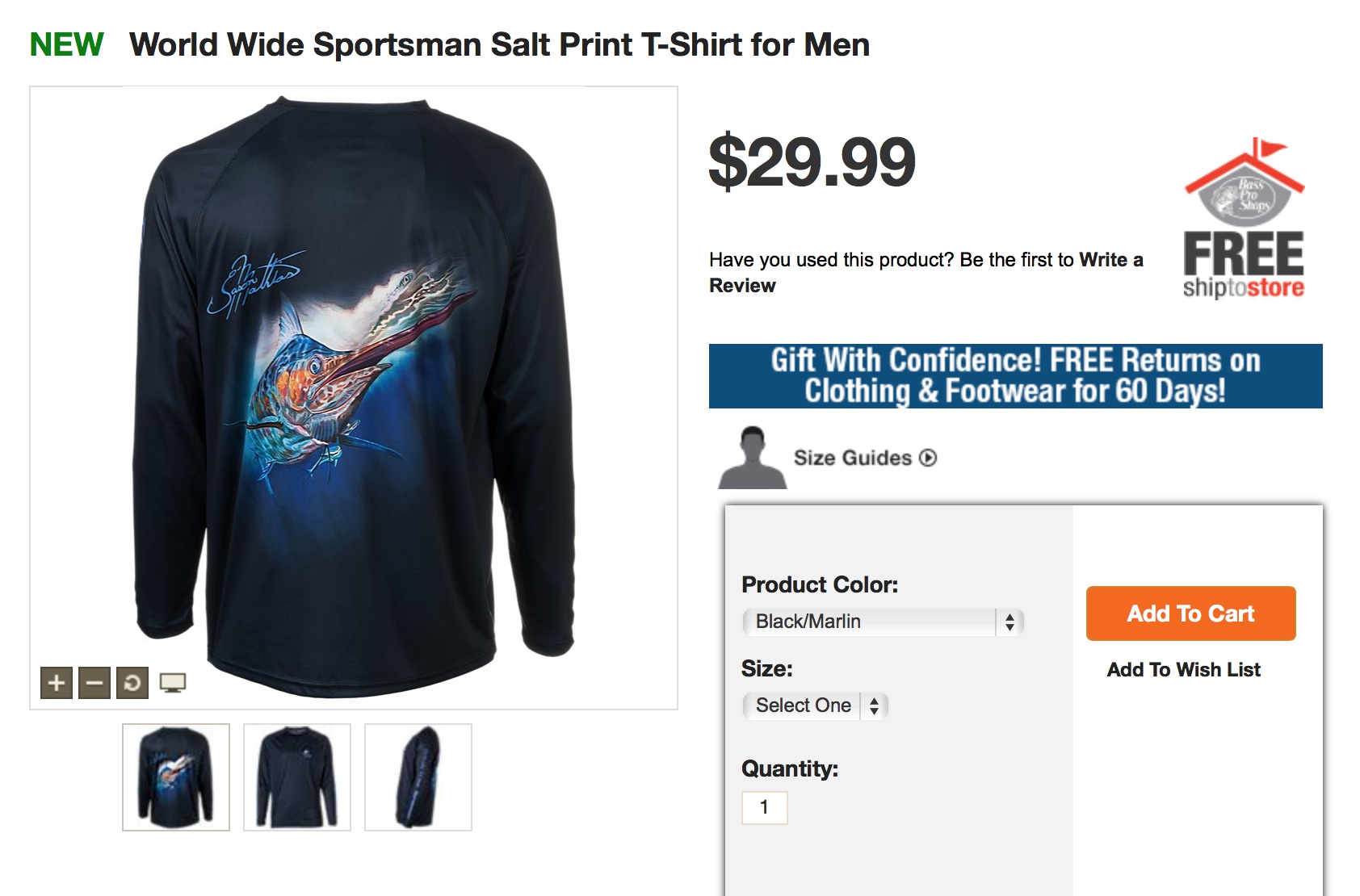Click the large marlin shirt image
The height and width of the screenshot is (896, 1360).
pyautogui.click(x=354, y=396)
